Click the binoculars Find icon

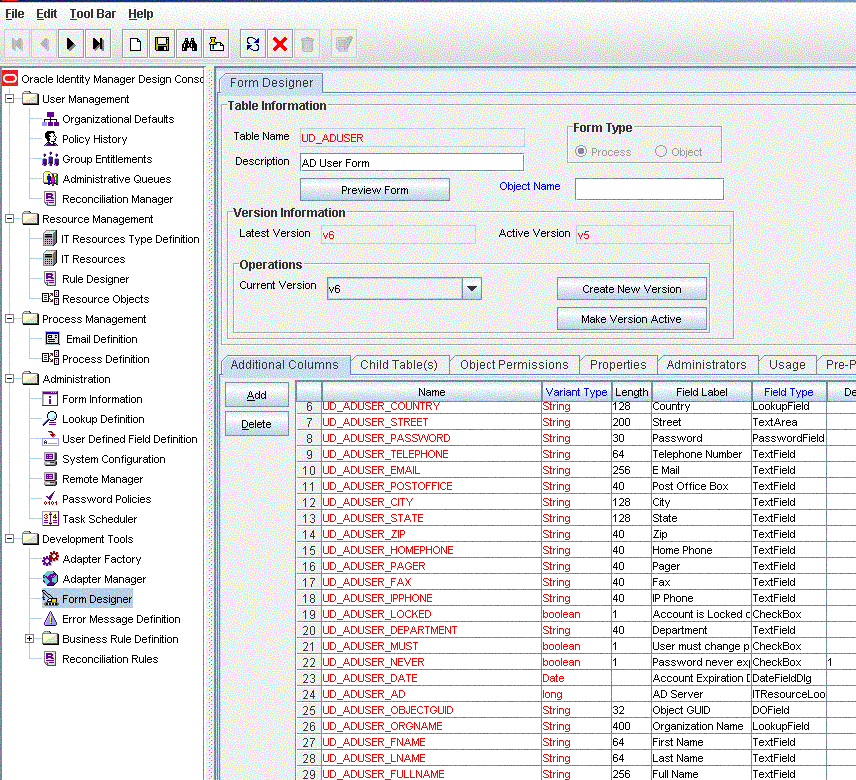(x=189, y=44)
